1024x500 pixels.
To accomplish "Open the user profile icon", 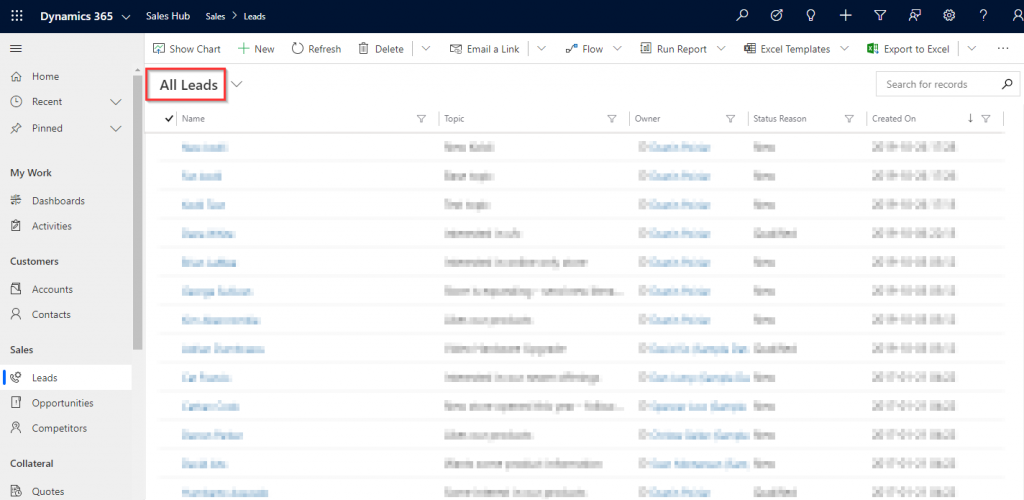I will [1016, 16].
